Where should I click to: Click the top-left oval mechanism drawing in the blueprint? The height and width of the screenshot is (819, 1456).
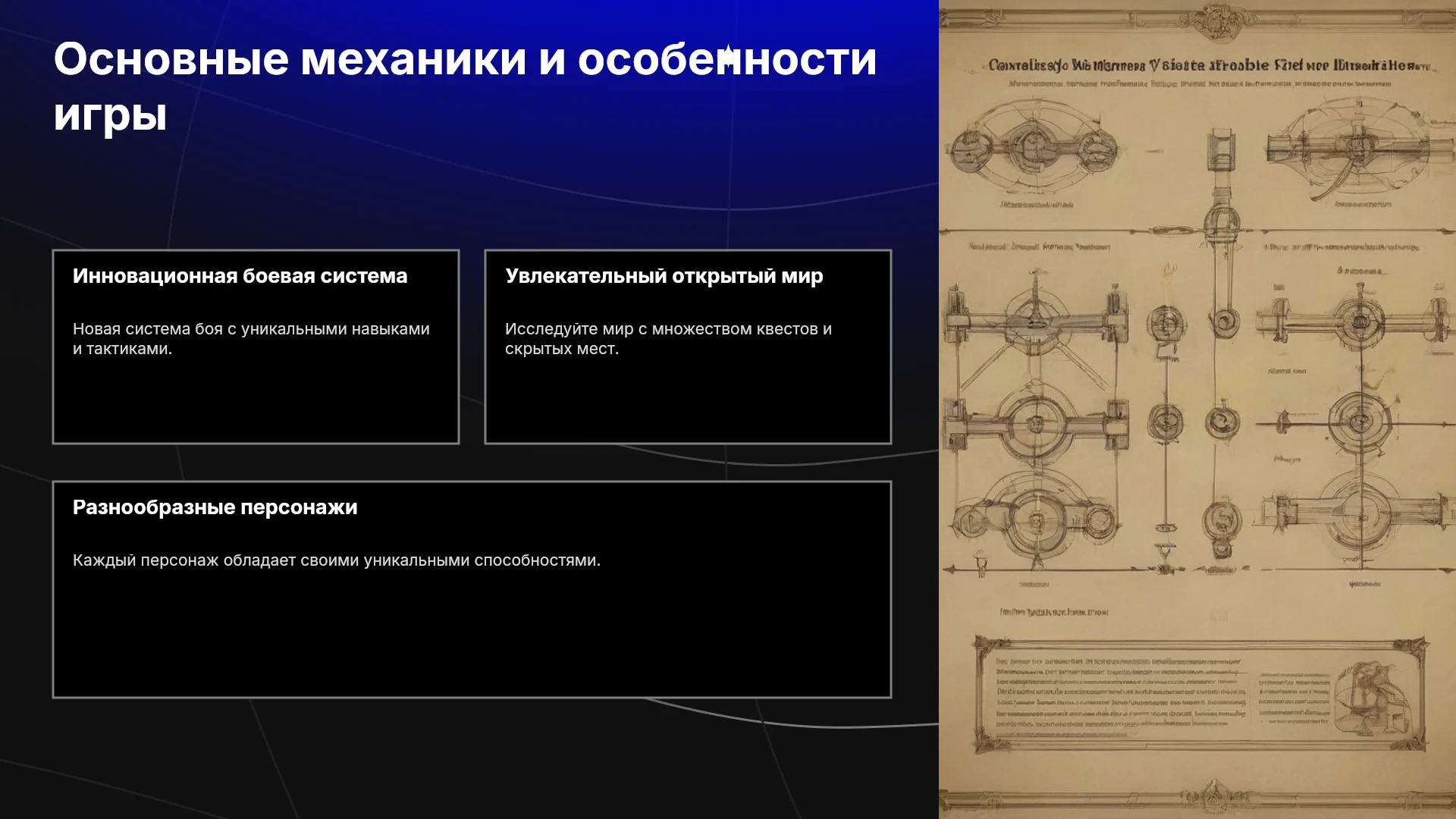(x=1034, y=147)
